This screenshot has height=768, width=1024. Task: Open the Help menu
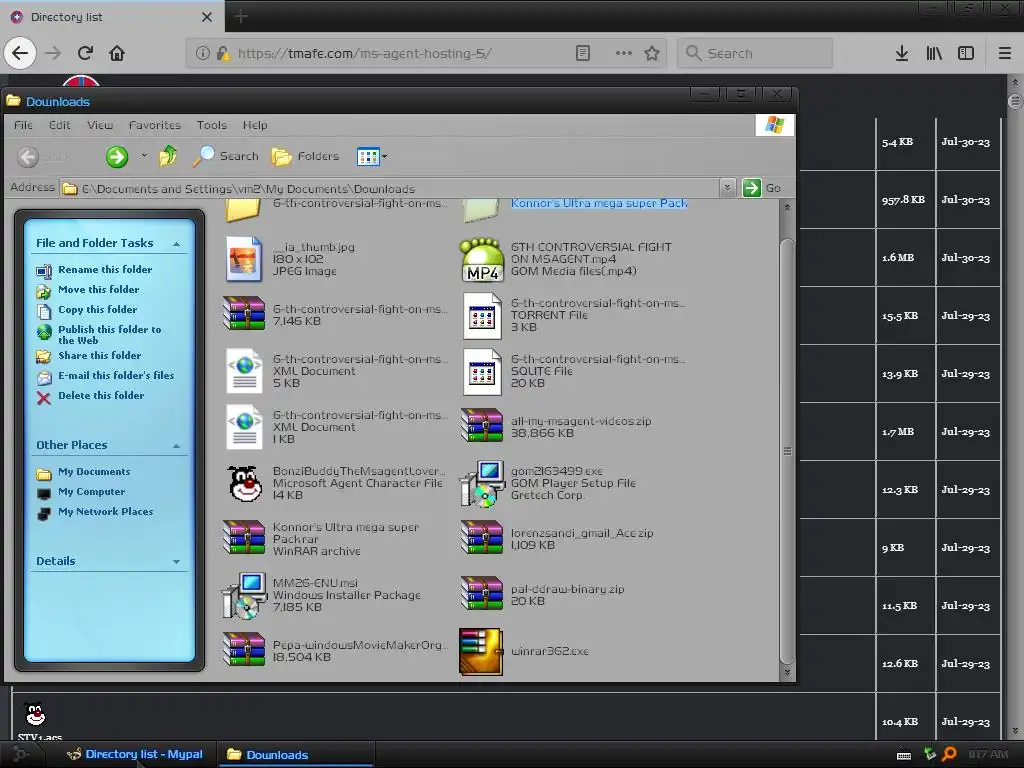pyautogui.click(x=255, y=125)
